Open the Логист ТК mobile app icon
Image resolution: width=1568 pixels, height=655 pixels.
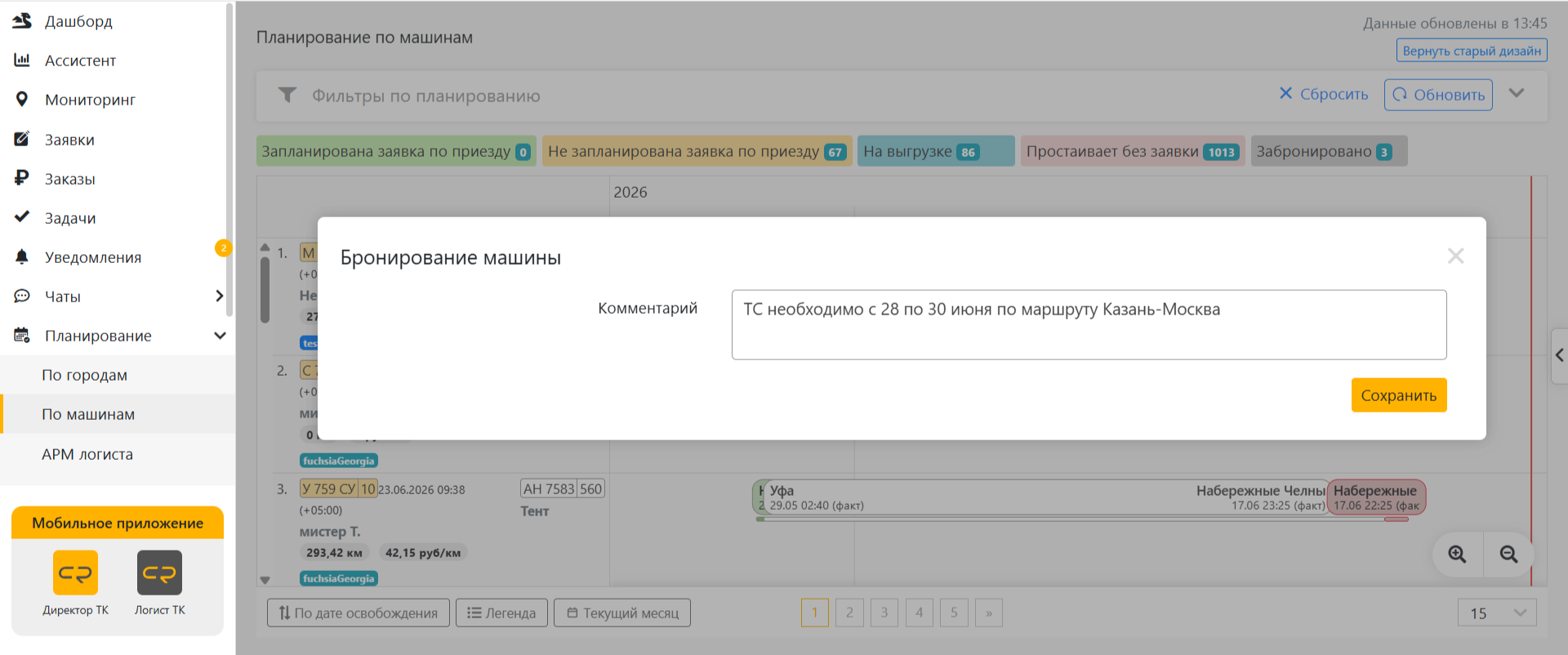pos(159,573)
